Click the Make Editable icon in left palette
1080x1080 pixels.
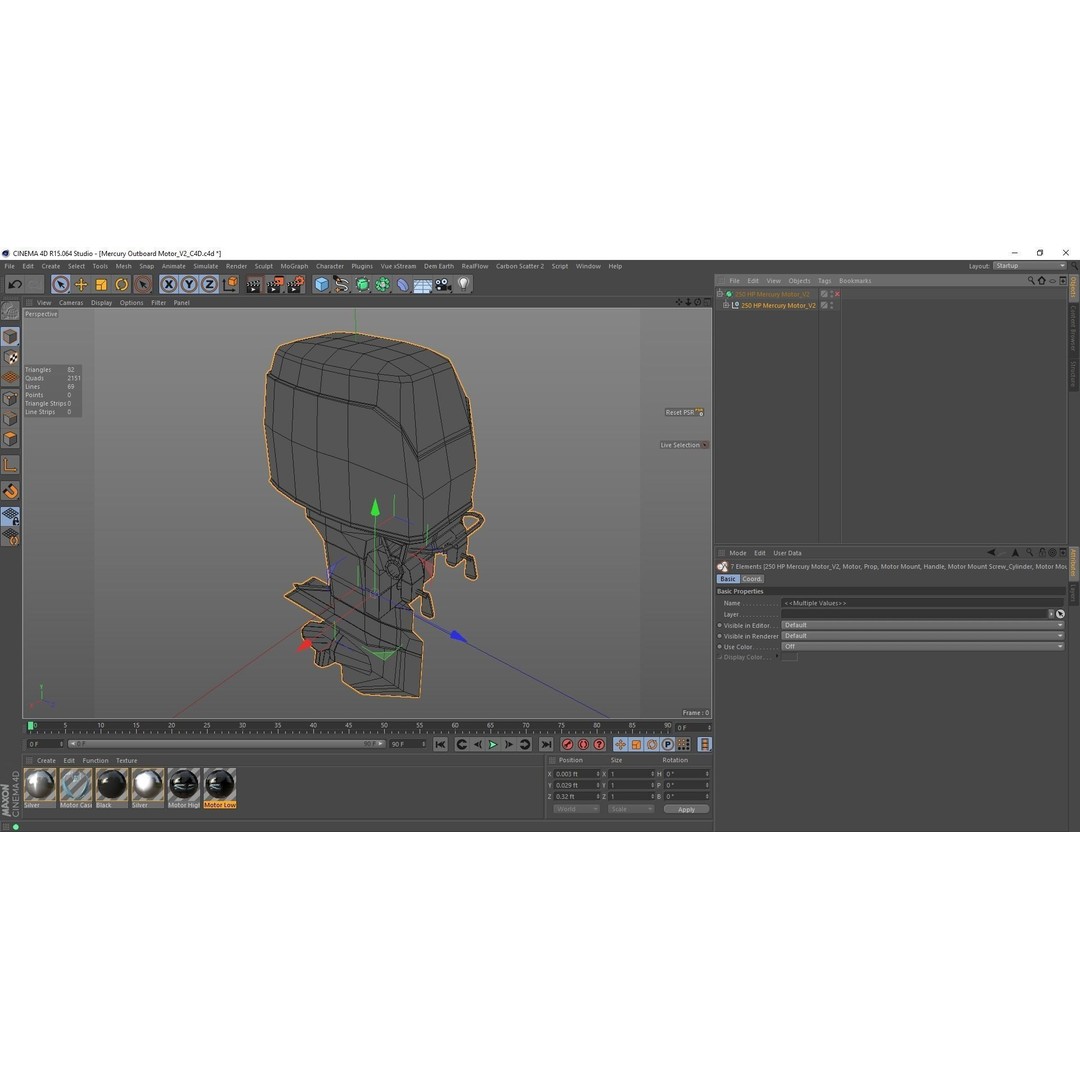(x=10, y=310)
